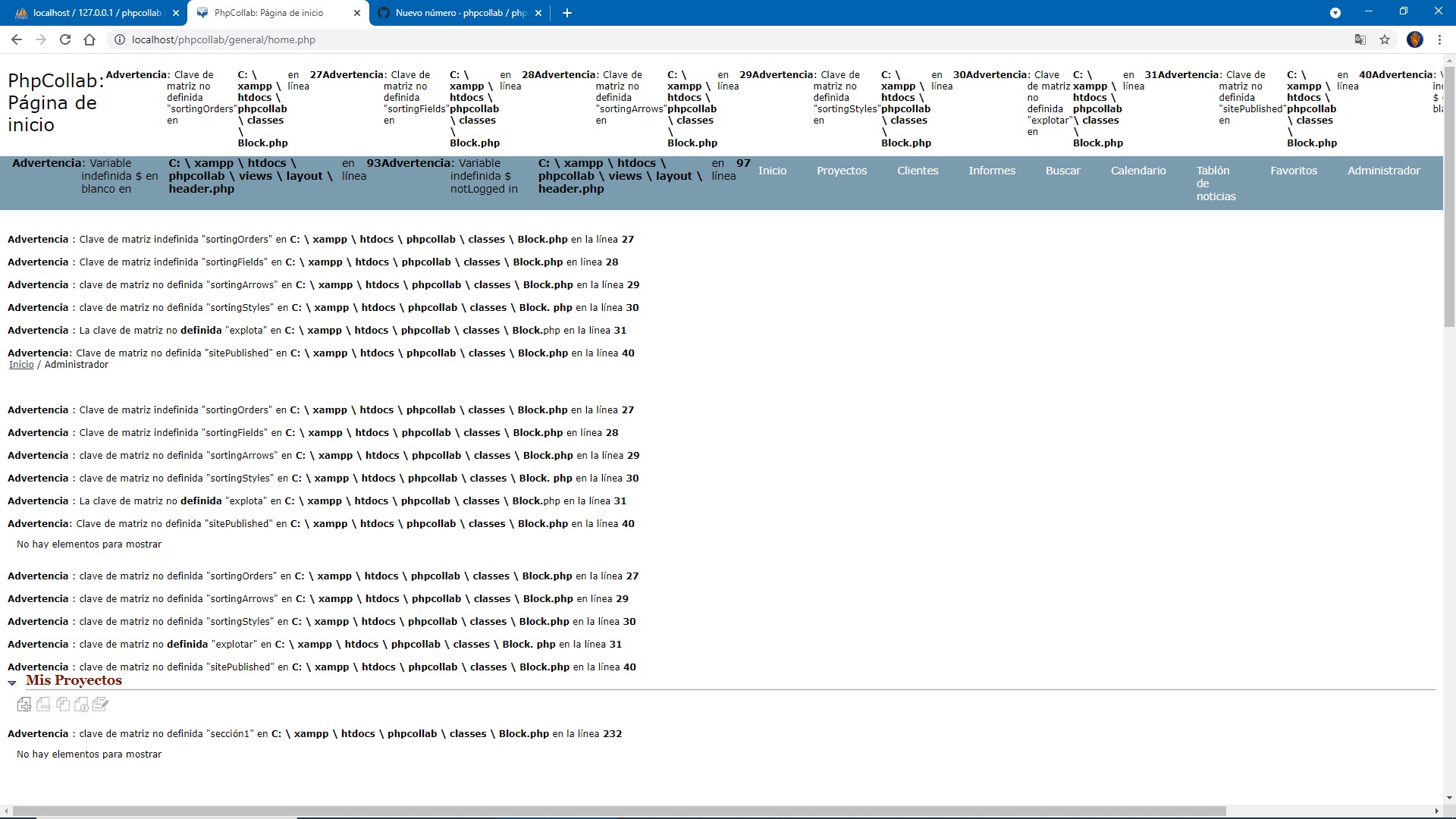
Task: Click the edit project icon
Action: click(x=100, y=704)
